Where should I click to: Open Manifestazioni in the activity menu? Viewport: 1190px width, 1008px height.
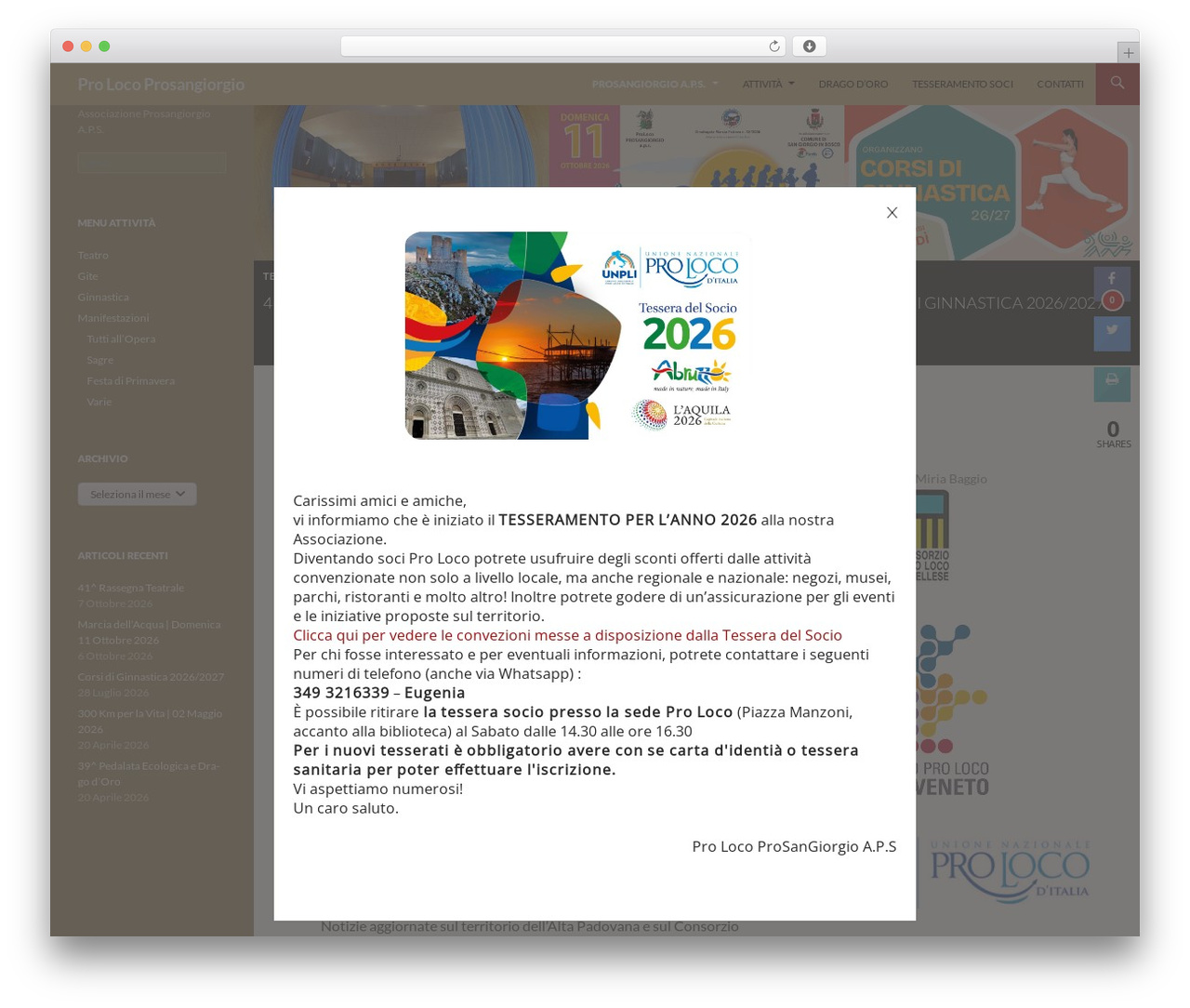click(113, 318)
